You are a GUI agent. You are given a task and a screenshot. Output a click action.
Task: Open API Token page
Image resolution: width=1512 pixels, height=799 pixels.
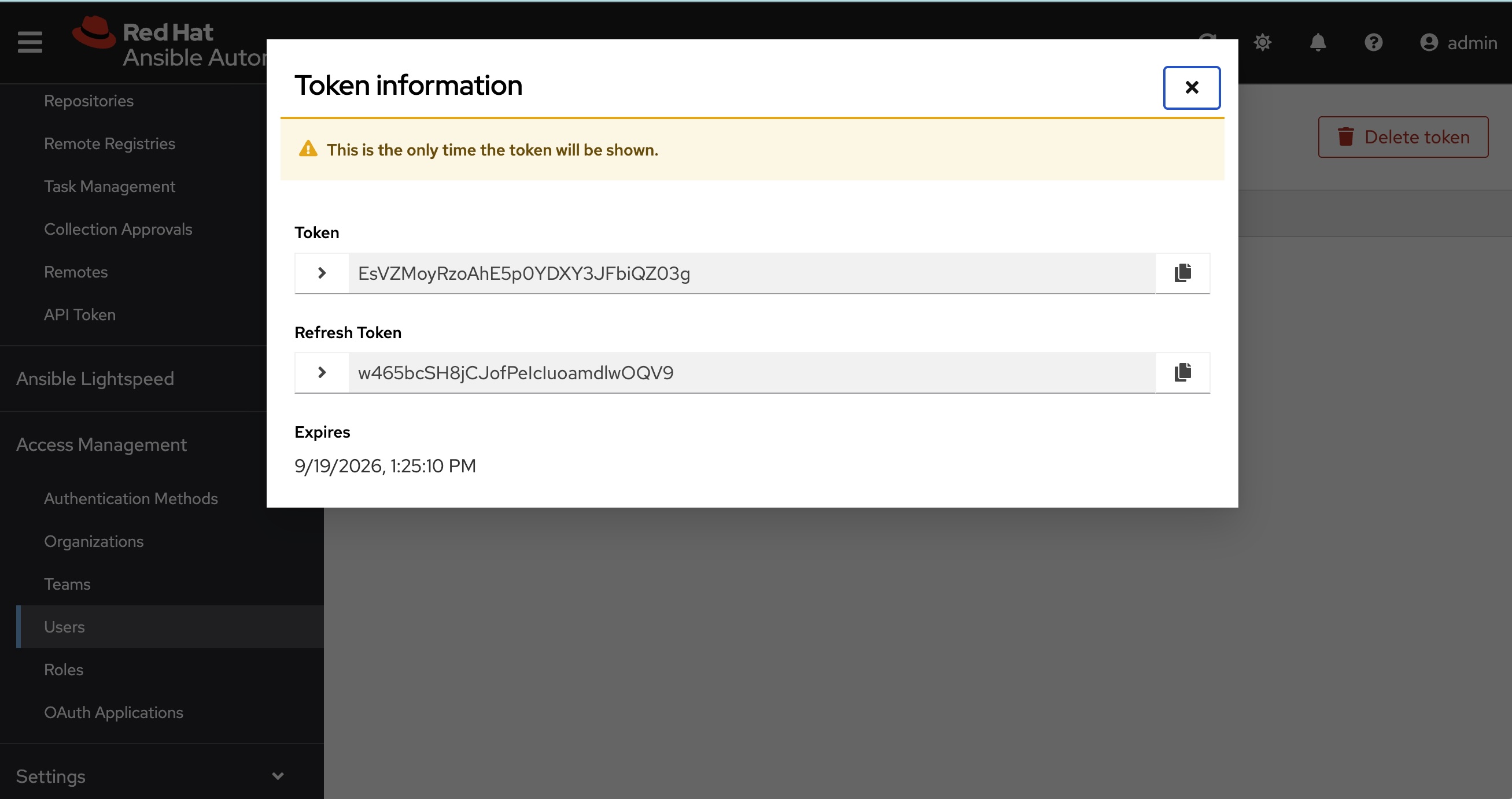(x=80, y=315)
